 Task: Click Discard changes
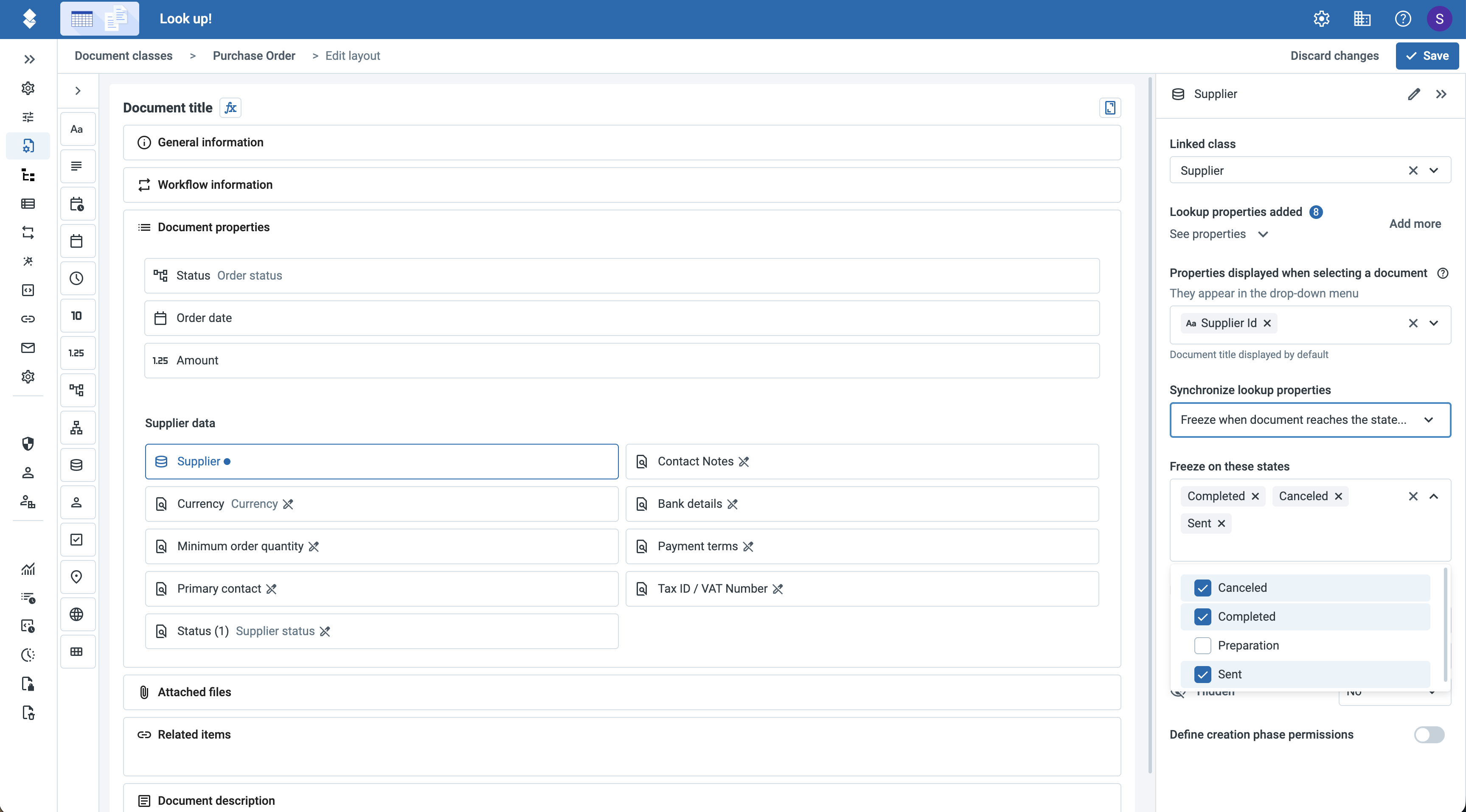(x=1334, y=56)
